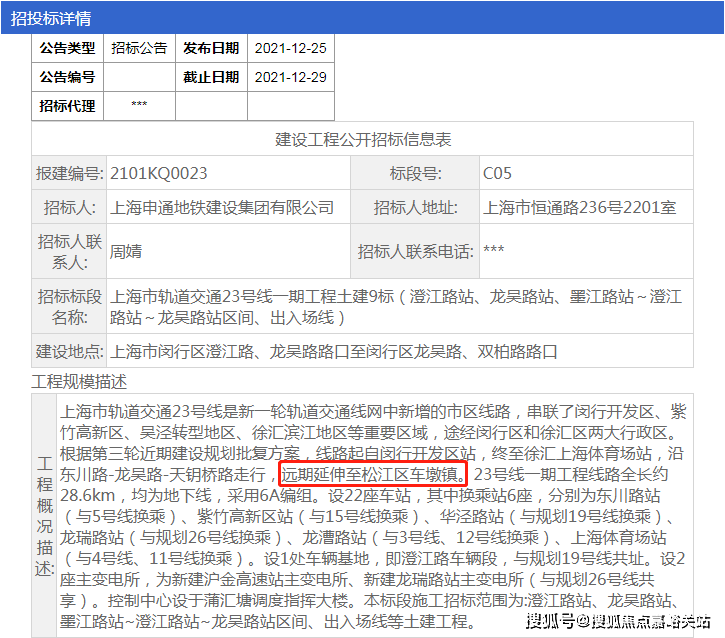Click the 截止日期 label cell
Image resolution: width=725 pixels, height=638 pixels.
tap(211, 77)
